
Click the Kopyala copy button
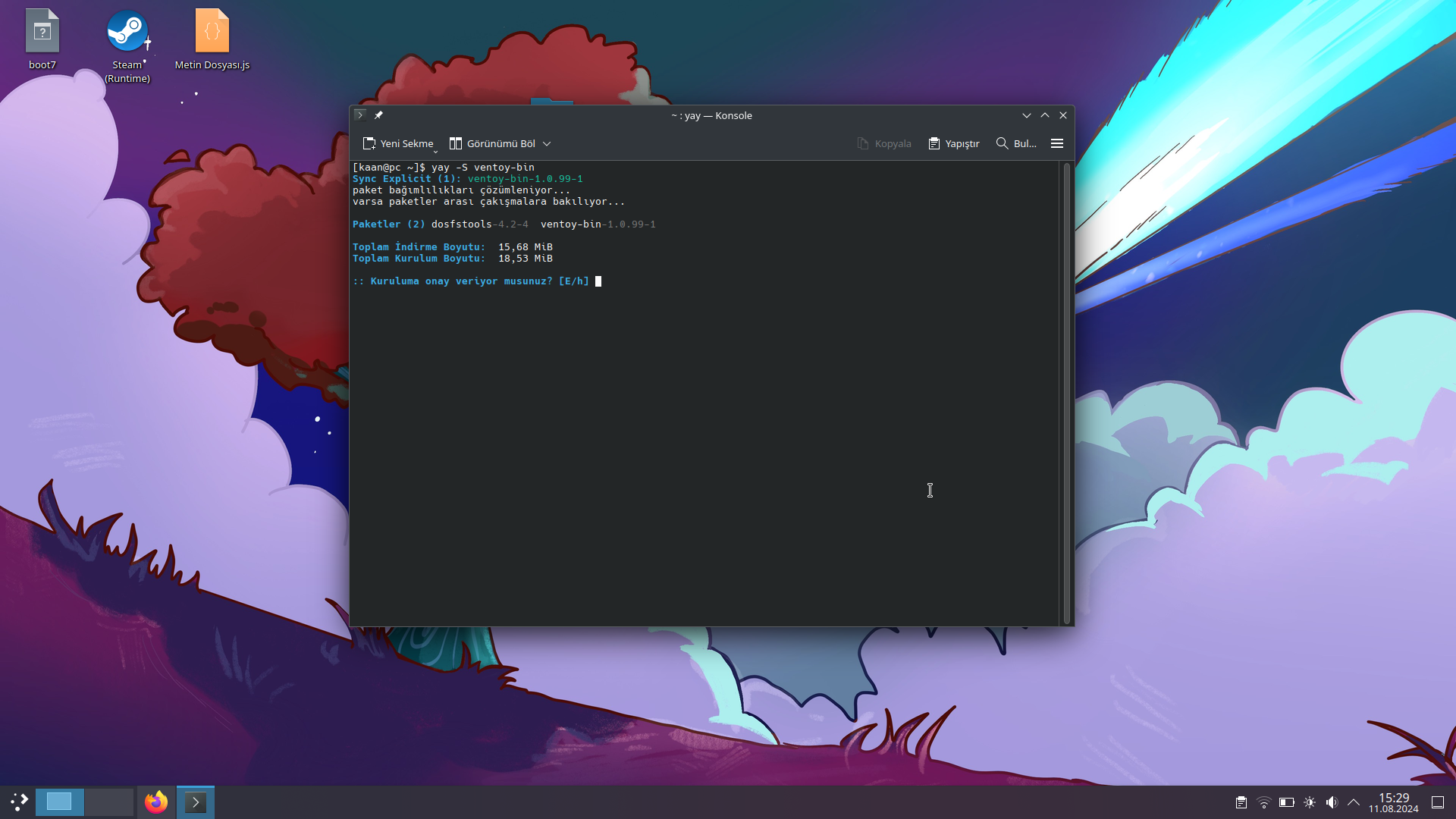(x=884, y=143)
